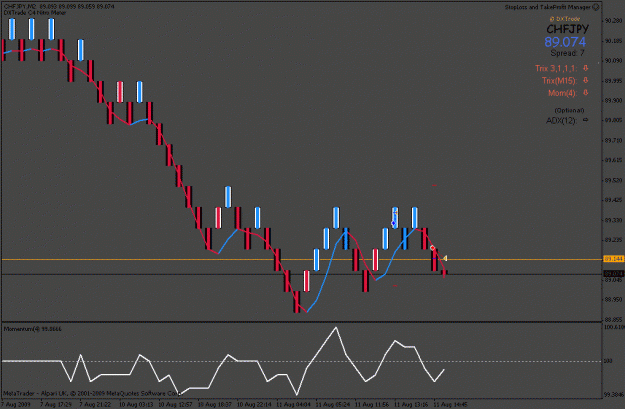Click the Mom(4) label
Screen dimensions: 625x409
pyautogui.click(x=562, y=93)
